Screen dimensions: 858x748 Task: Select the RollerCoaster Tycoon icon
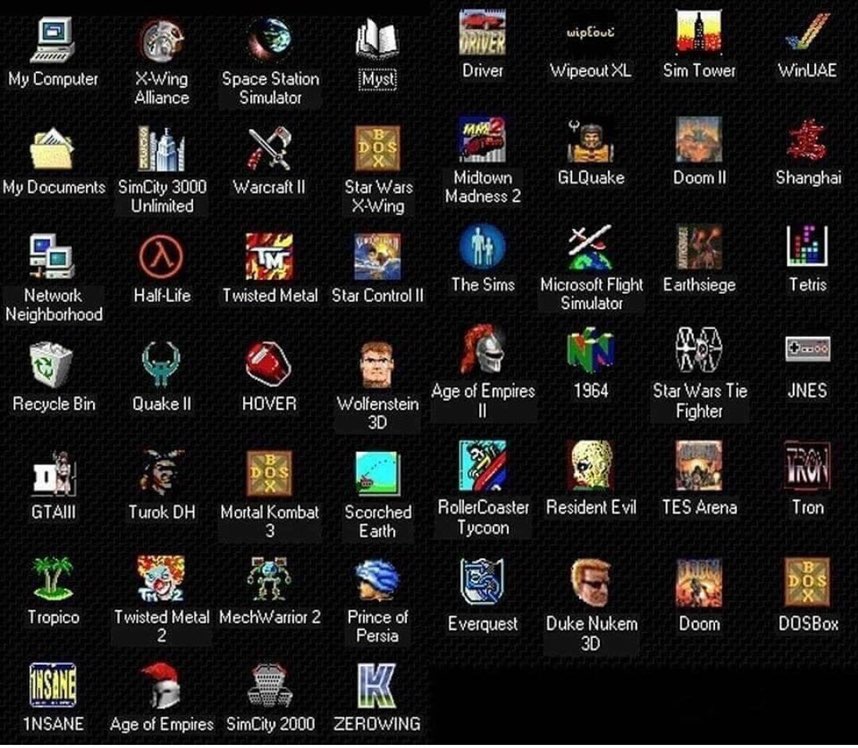coord(482,466)
